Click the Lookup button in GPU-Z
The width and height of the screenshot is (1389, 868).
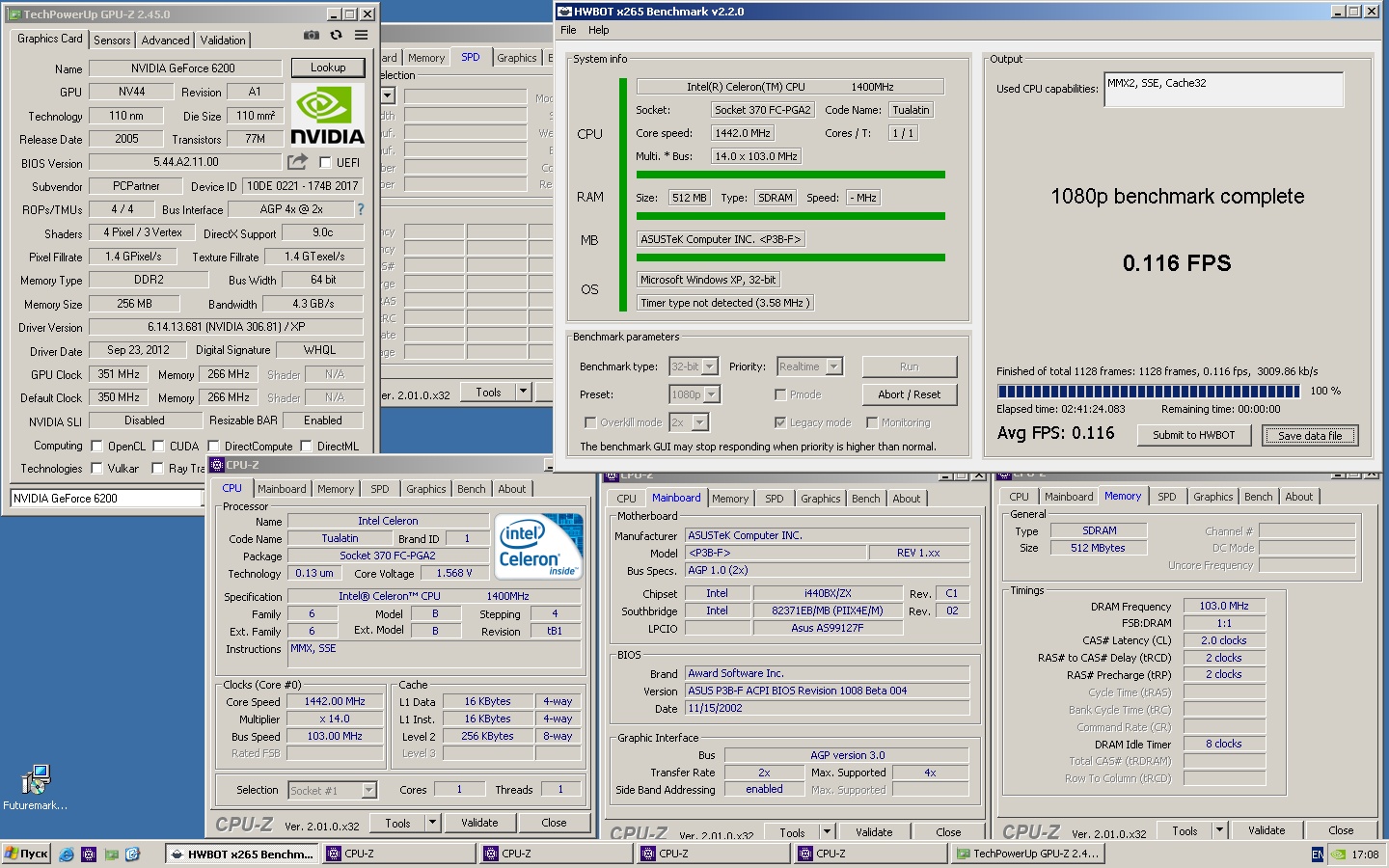(x=328, y=68)
